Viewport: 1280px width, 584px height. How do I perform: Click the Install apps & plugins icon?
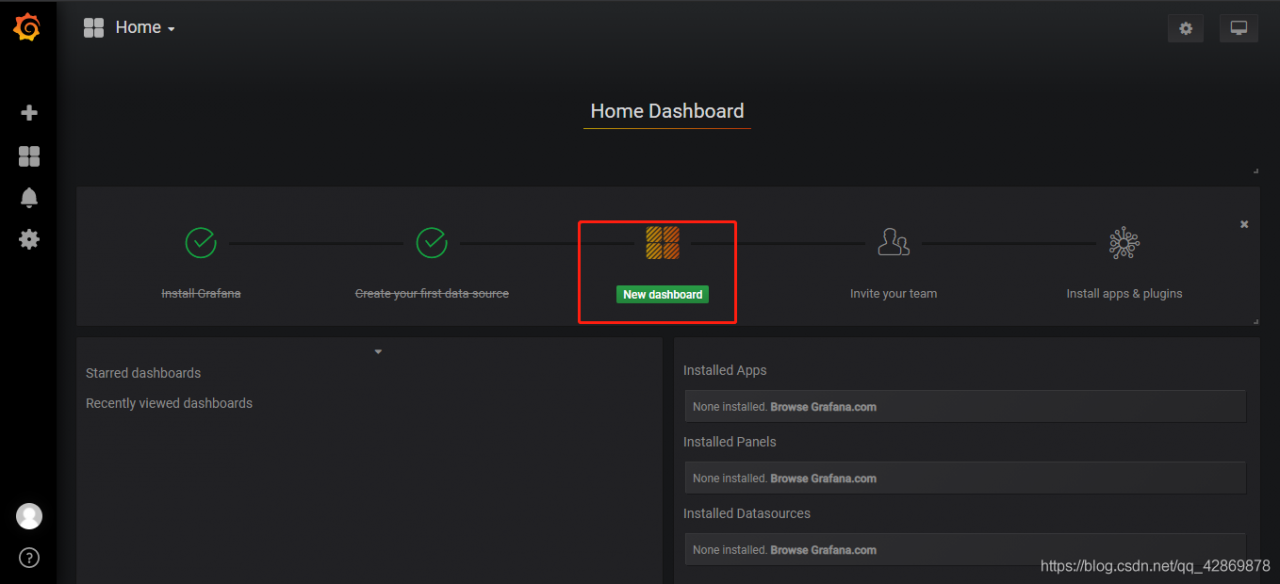(1124, 243)
